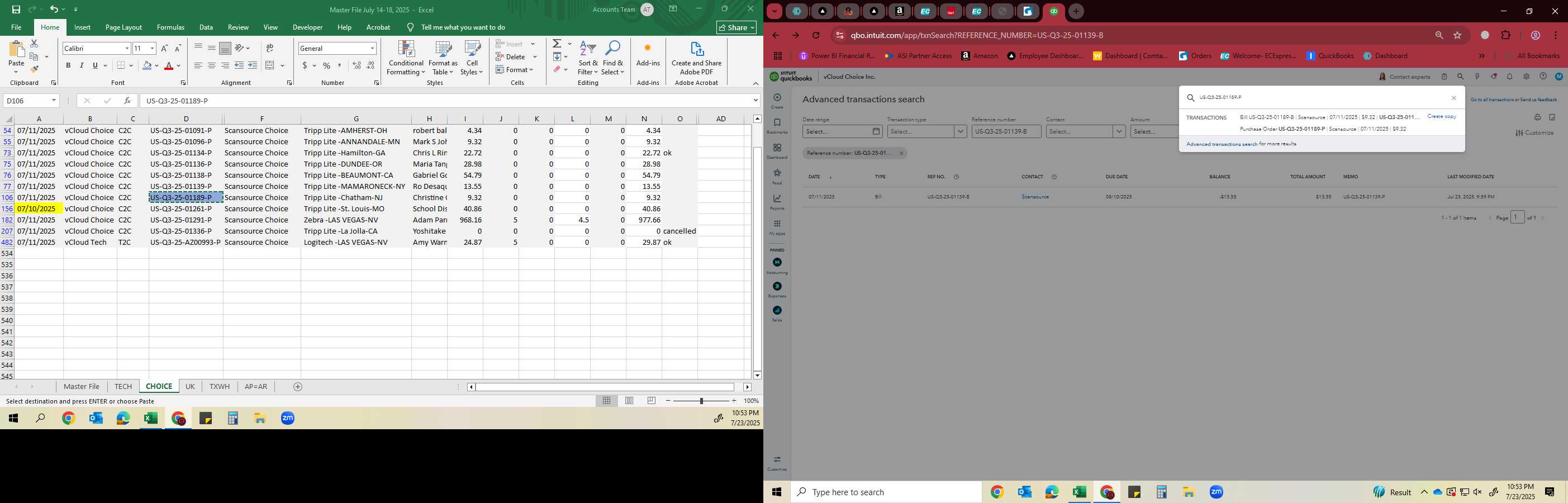The width and height of the screenshot is (1568, 503).
Task: Expand the Excel Name Box dropdown
Action: [x=54, y=101]
